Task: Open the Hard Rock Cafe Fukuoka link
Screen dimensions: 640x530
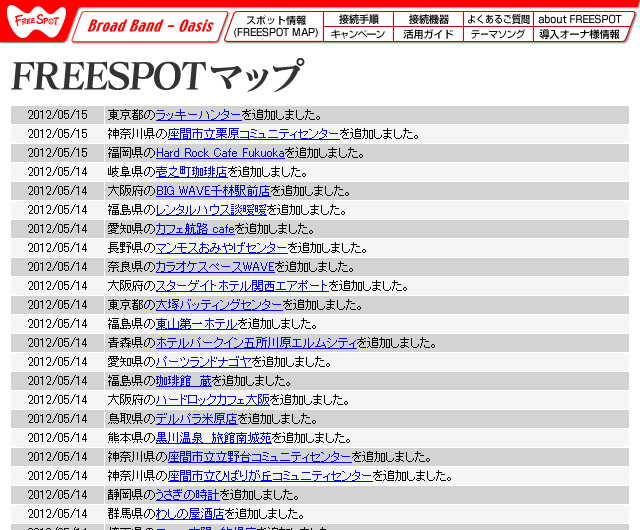Action: coord(220,153)
